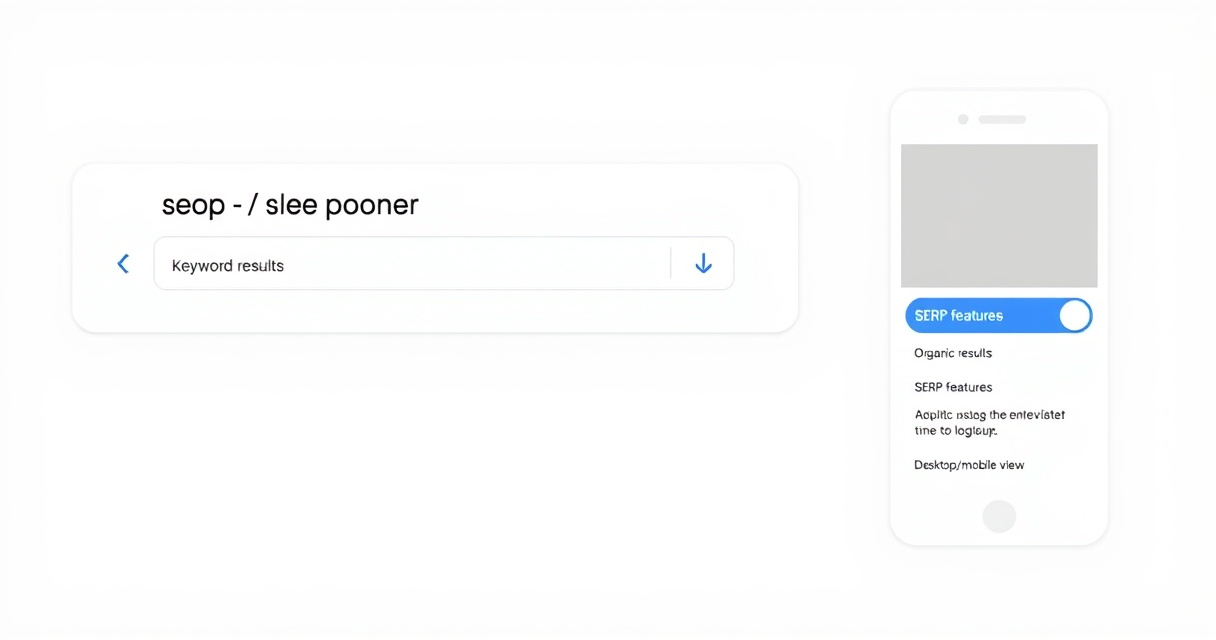Image resolution: width=1216 pixels, height=640 pixels.
Task: Click empty space right of 'Keyword results' text
Action: click(475, 264)
